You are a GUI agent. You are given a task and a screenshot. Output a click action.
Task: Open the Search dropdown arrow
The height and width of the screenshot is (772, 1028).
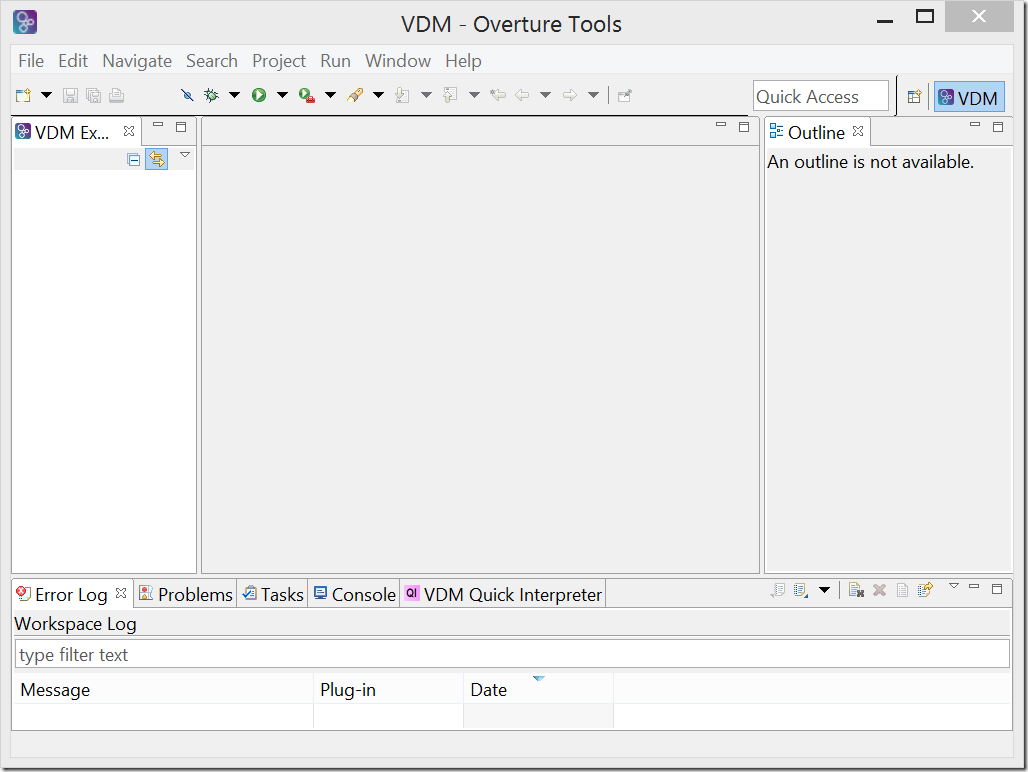tap(378, 96)
